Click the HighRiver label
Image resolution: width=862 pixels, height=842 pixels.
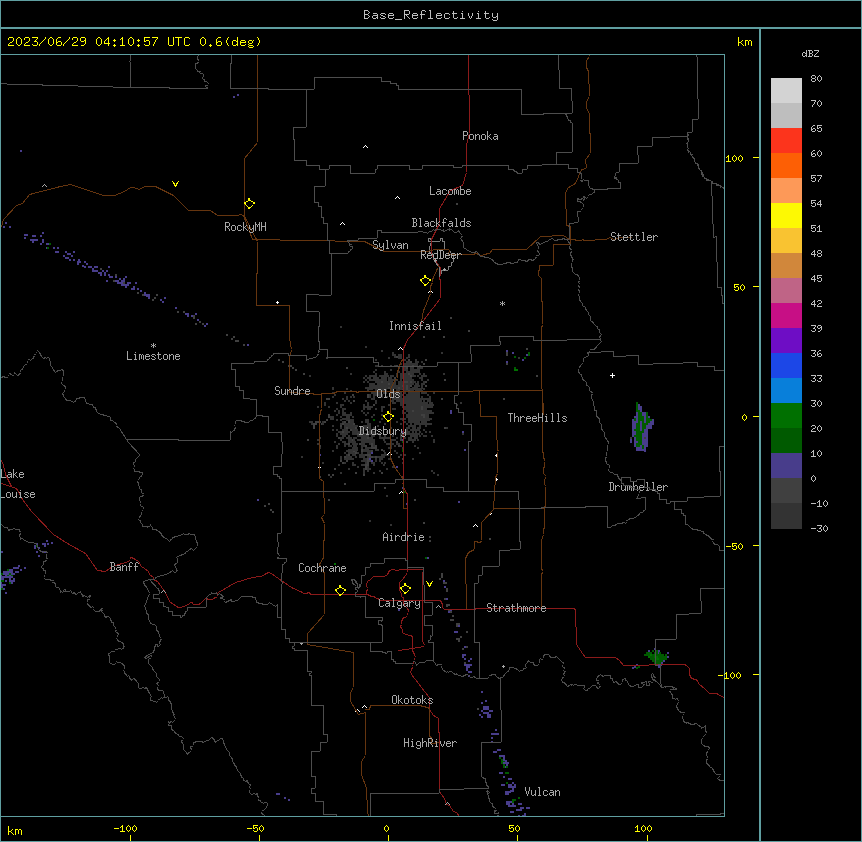click(430, 743)
